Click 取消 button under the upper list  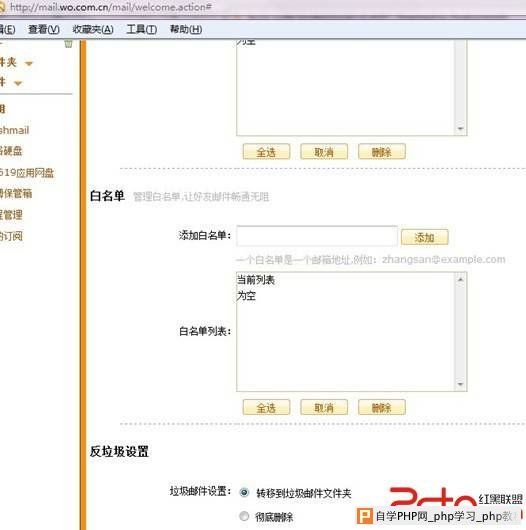pyautogui.click(x=324, y=152)
